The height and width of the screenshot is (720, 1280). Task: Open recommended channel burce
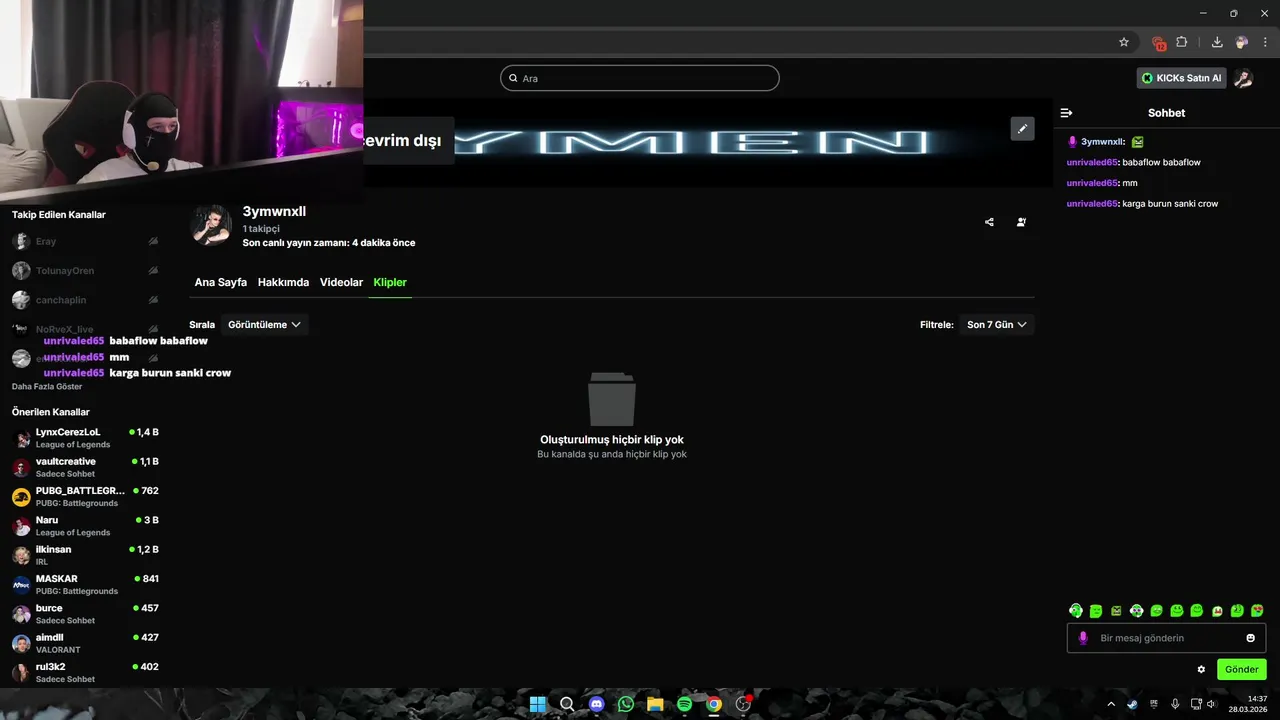click(x=85, y=614)
